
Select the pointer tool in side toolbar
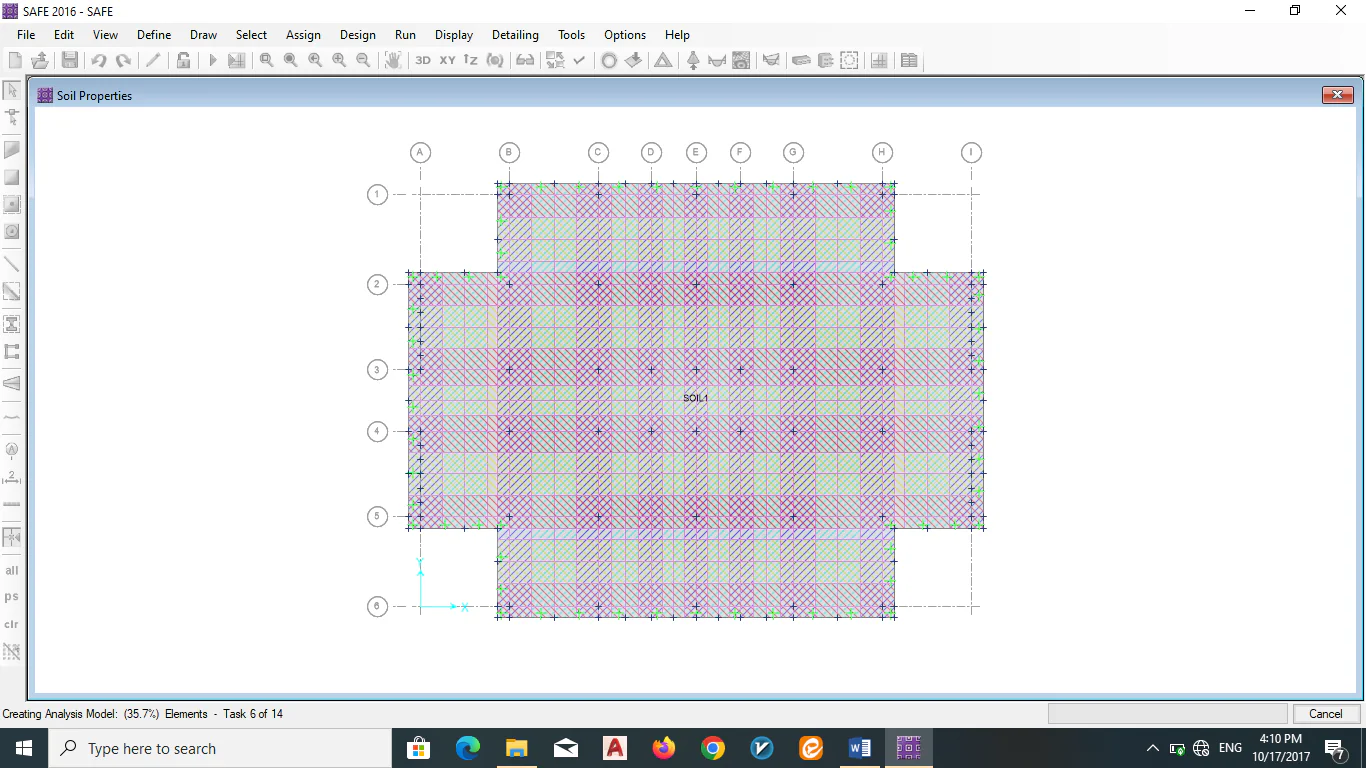12,91
